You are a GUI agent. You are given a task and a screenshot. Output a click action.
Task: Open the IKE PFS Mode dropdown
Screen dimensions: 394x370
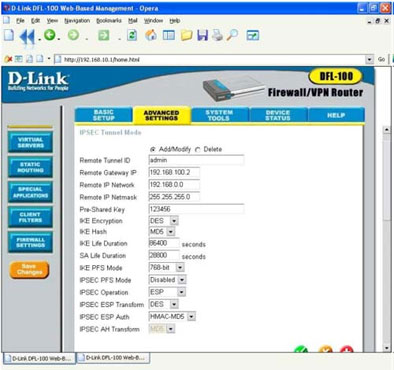tap(180, 267)
